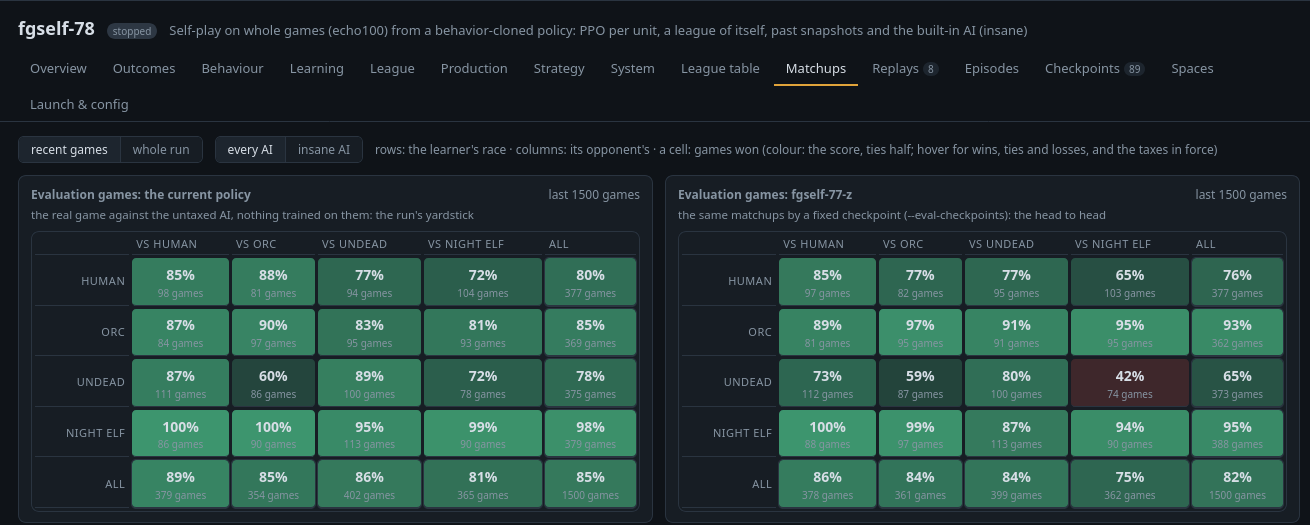Click the stopped status badge
This screenshot has width=1310, height=525.
tap(132, 31)
